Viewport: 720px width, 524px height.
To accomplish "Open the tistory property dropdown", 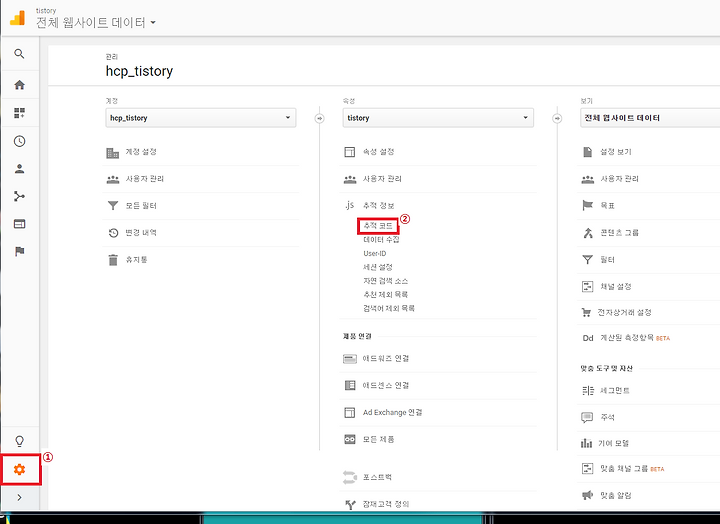I will tap(438, 118).
